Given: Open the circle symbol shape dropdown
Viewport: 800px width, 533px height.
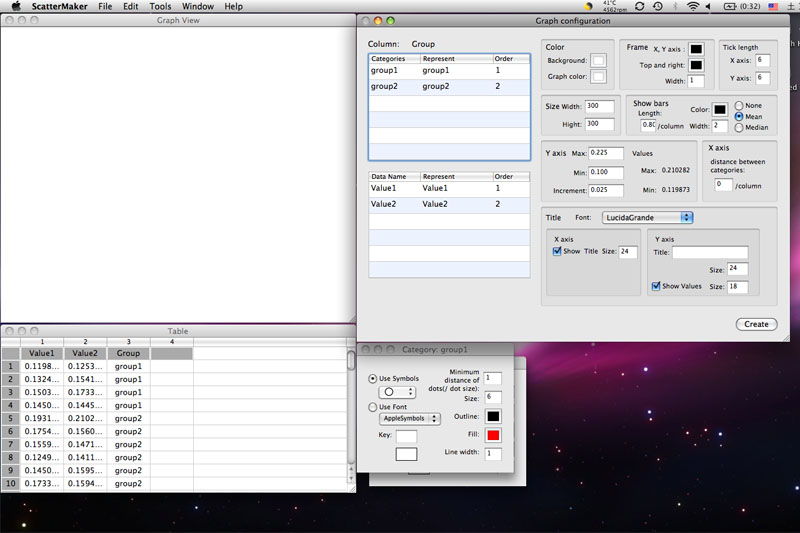Looking at the screenshot, I should tap(397, 392).
